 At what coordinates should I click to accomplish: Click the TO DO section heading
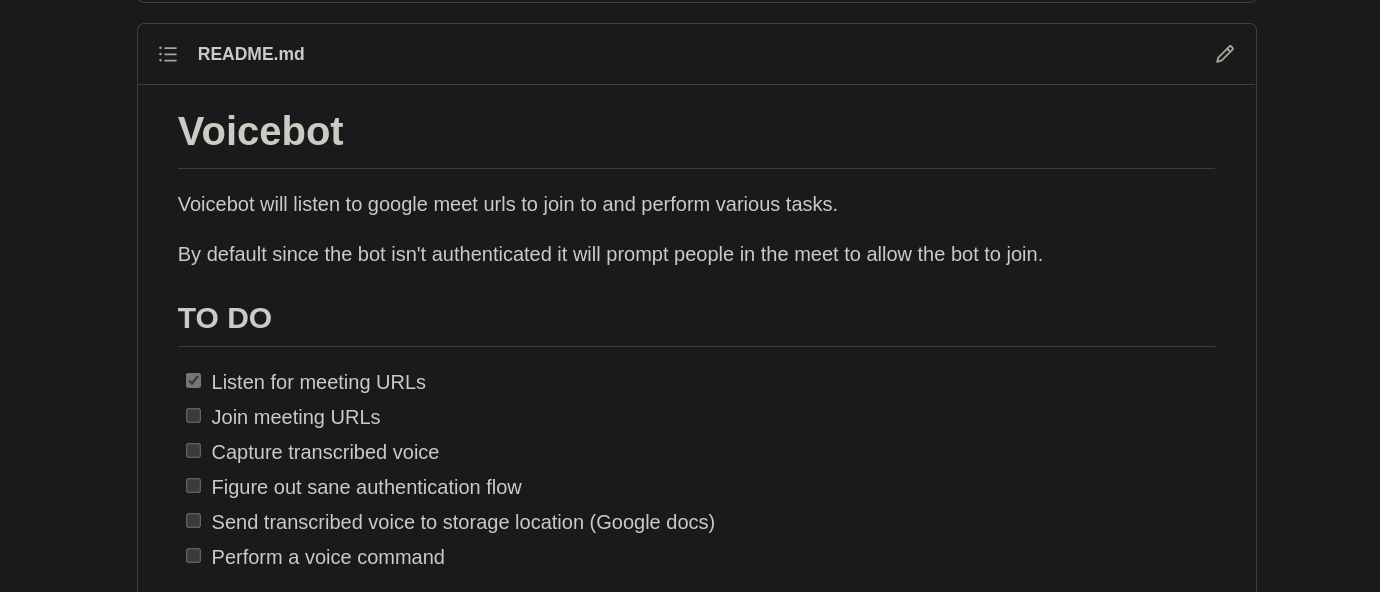(225, 318)
